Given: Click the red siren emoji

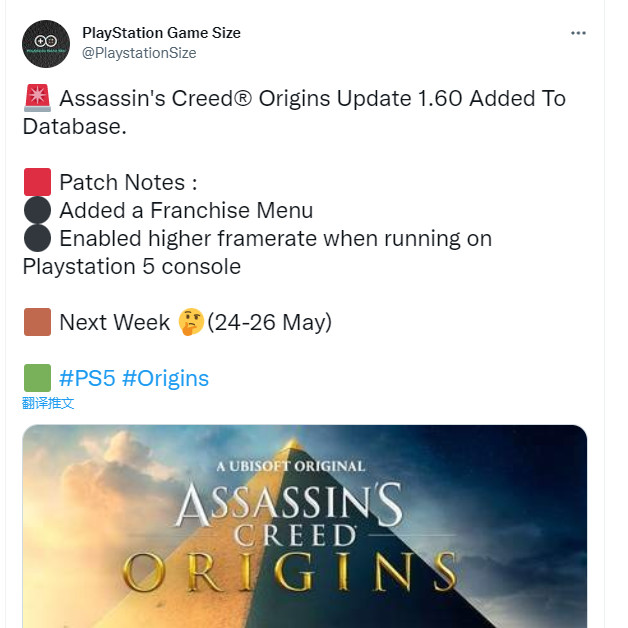Looking at the screenshot, I should click(x=37, y=99).
